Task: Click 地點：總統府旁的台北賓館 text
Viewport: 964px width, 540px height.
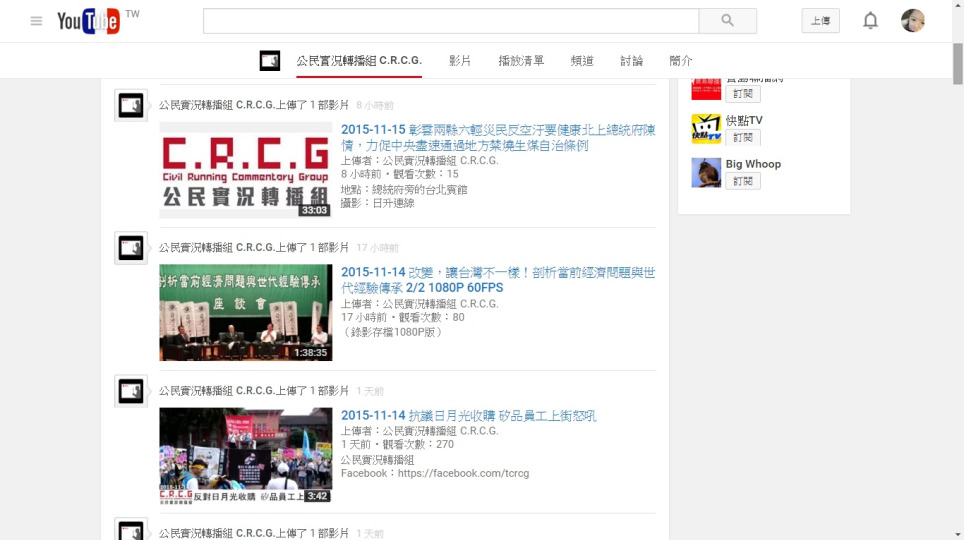Action: 404,189
